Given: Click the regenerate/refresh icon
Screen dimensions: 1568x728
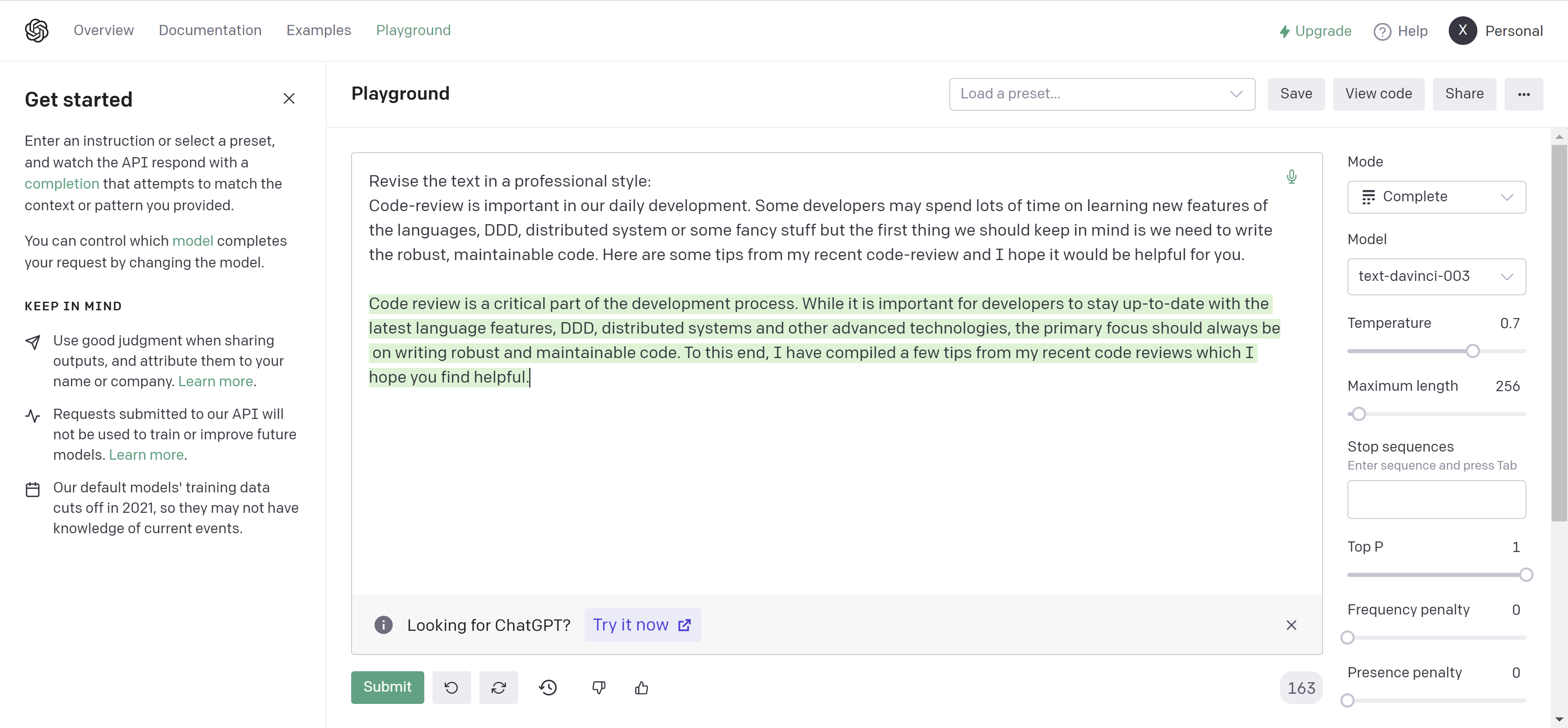Looking at the screenshot, I should coord(498,687).
